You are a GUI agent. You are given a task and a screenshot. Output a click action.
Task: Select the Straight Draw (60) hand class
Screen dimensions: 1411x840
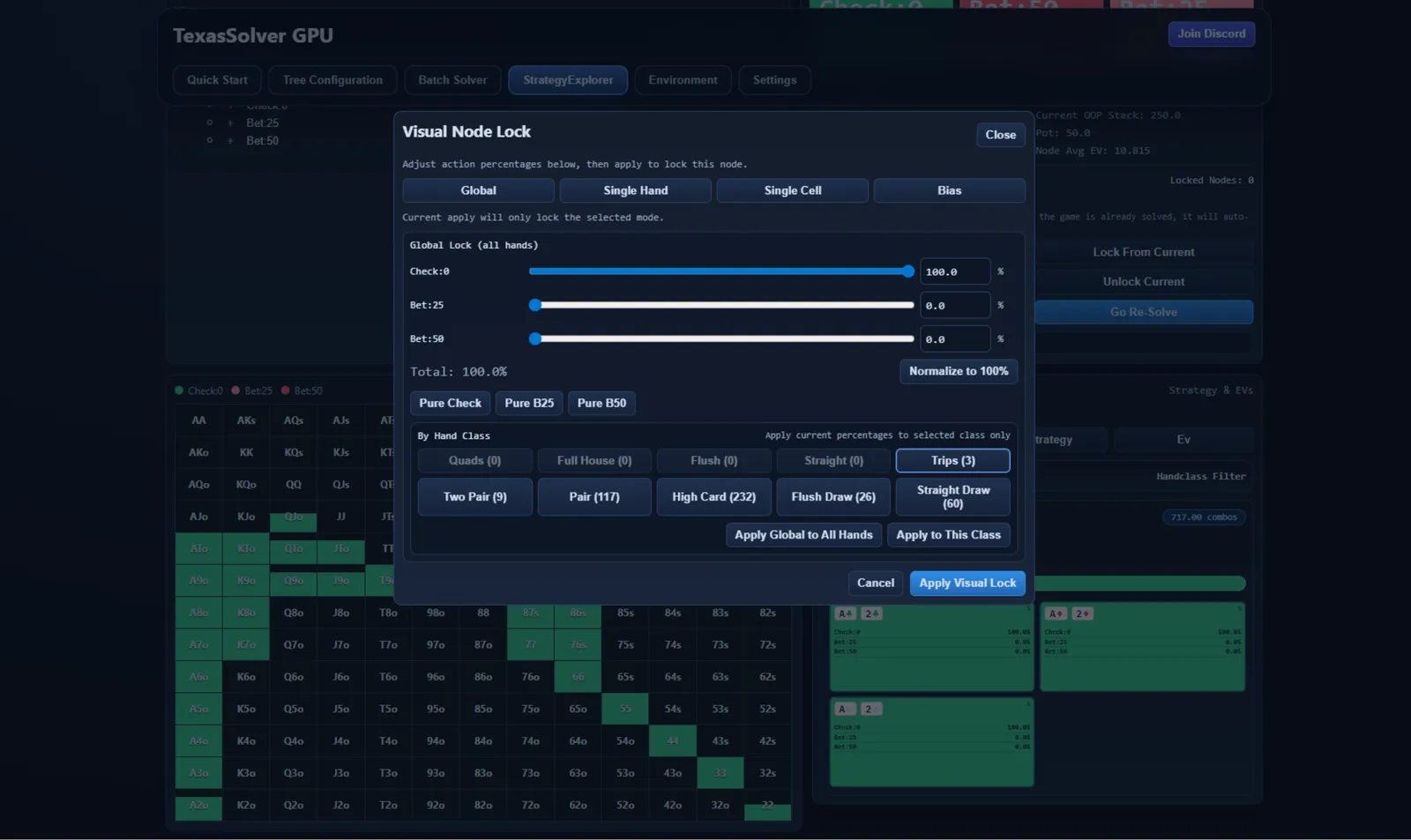[952, 496]
